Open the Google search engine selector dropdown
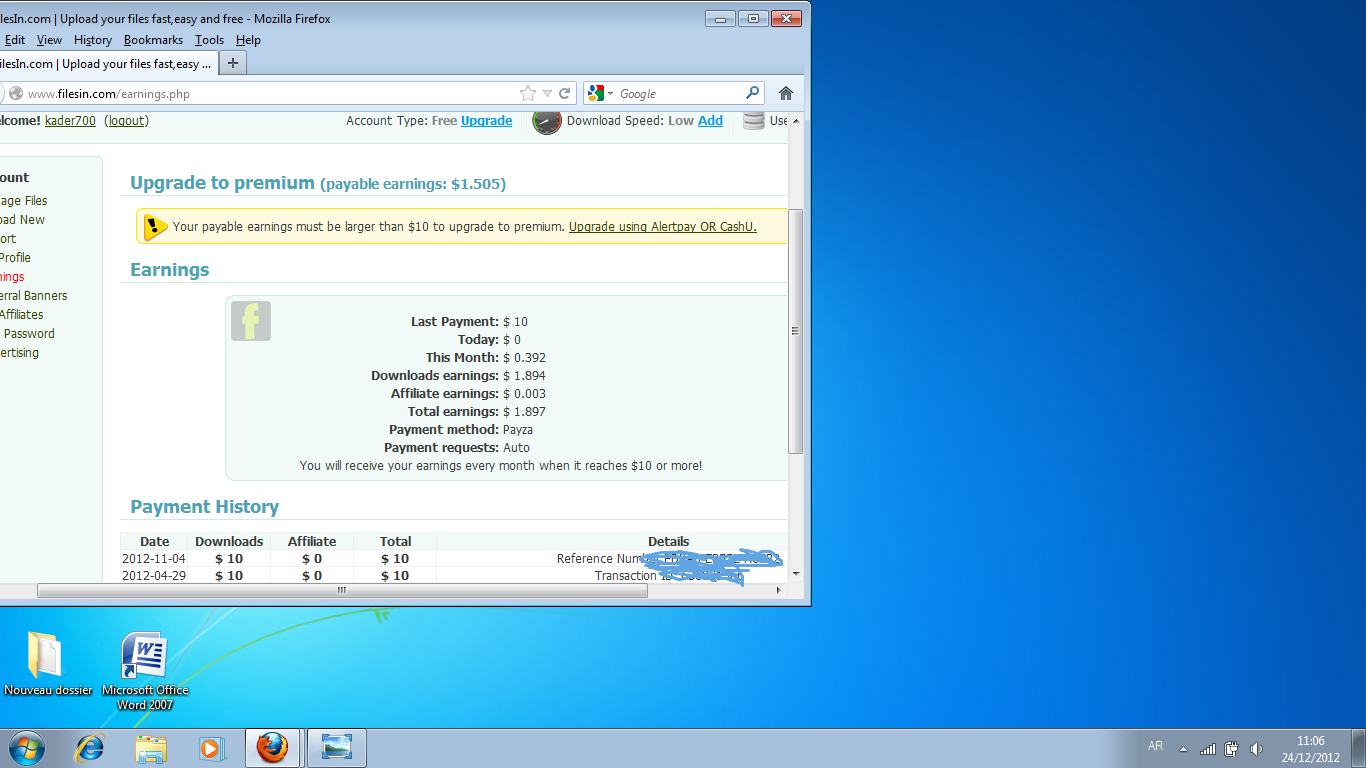Screen dimensions: 1366x768 click(601, 93)
